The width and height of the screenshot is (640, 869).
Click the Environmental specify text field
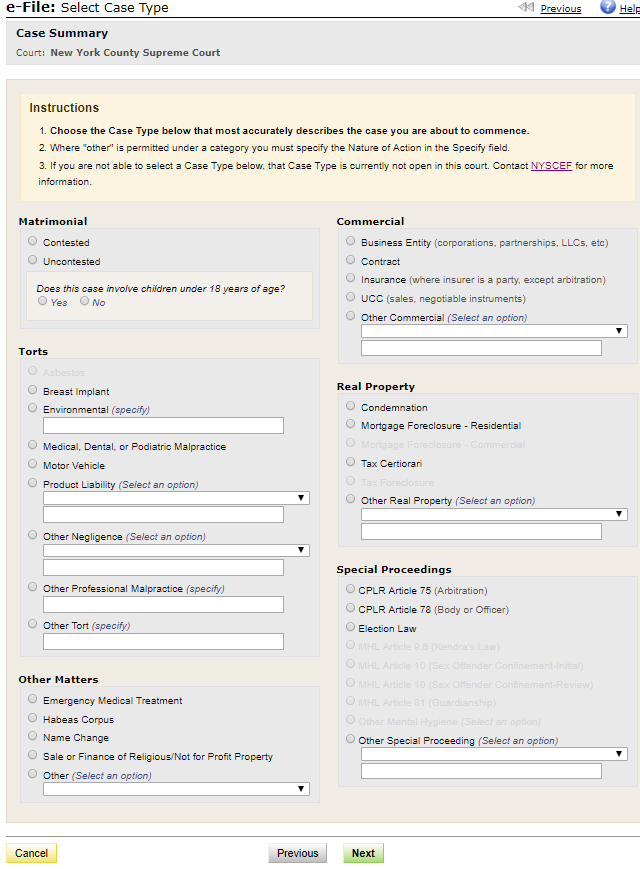point(163,426)
